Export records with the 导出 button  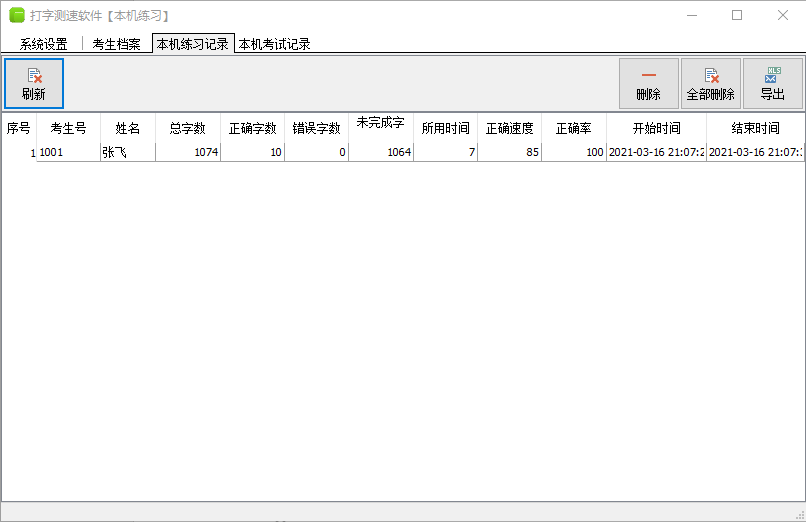click(x=772, y=83)
